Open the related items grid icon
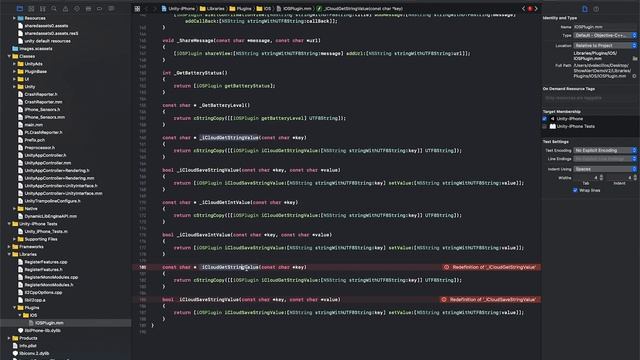Viewport: 640px width, 360px height. tap(137, 9)
